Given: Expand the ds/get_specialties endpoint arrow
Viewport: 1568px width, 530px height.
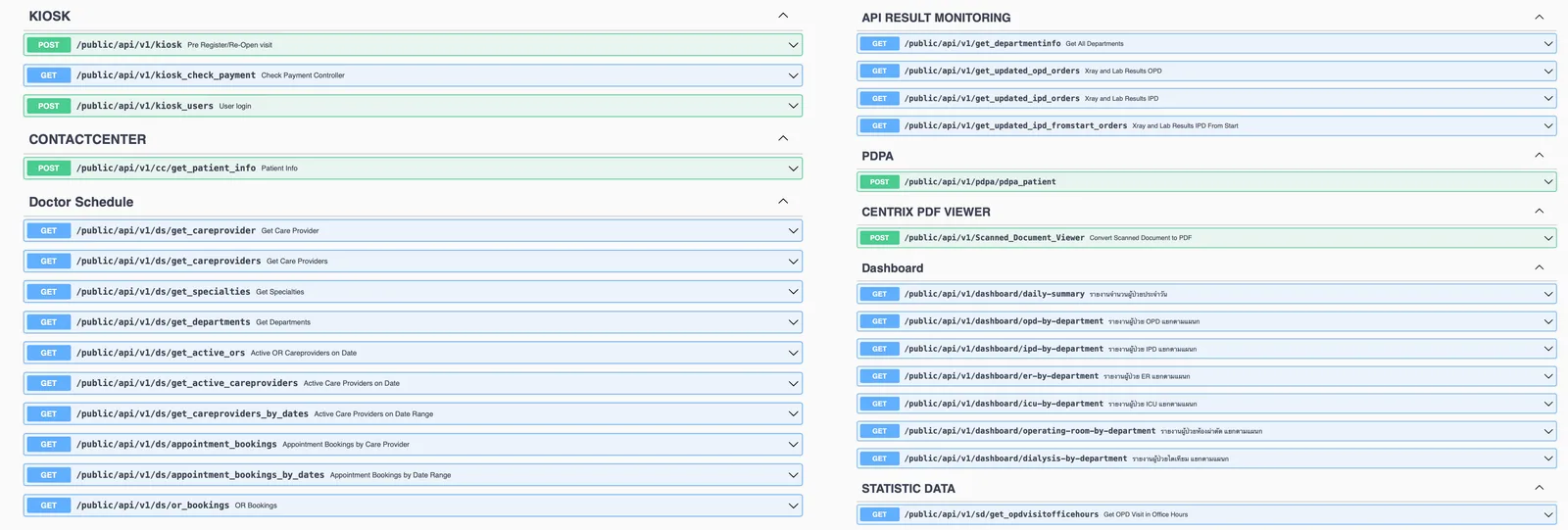Looking at the screenshot, I should pyautogui.click(x=793, y=292).
